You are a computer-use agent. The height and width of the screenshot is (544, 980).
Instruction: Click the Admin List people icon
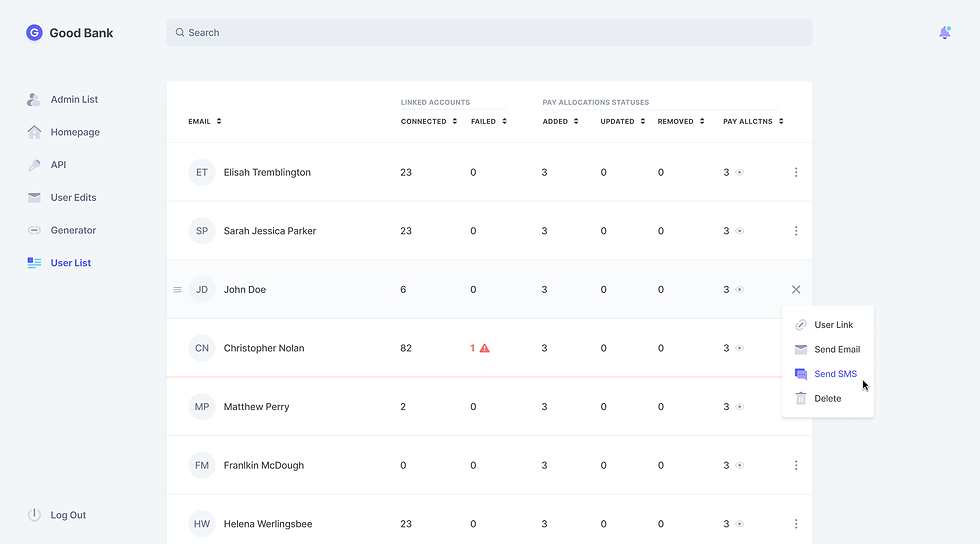34,99
